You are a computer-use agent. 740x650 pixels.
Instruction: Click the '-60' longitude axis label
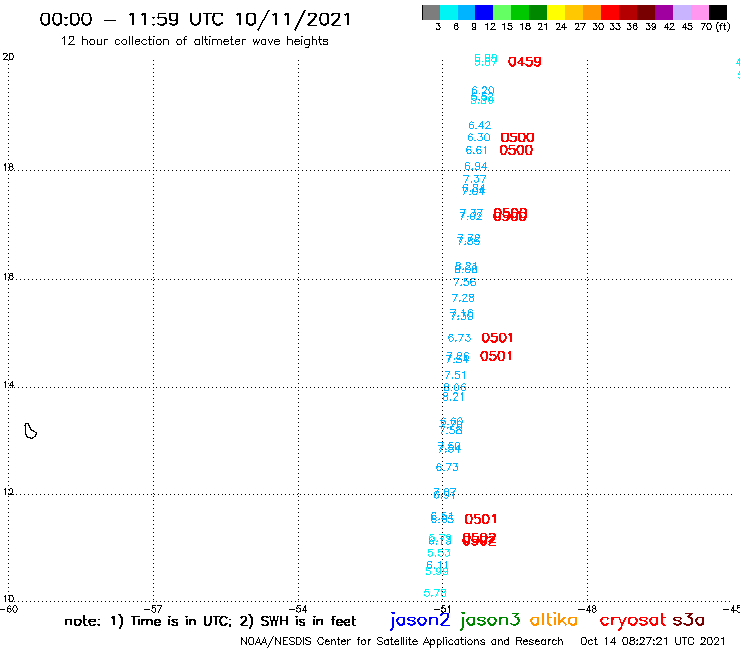click(9, 609)
